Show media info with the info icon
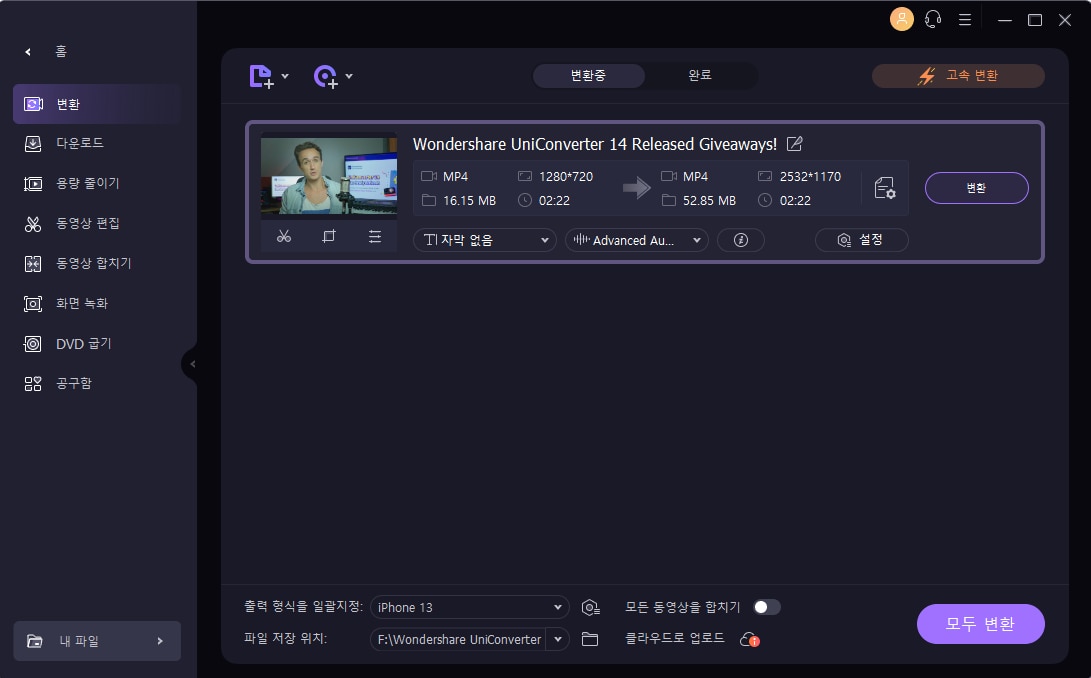Image resolution: width=1091 pixels, height=678 pixels. 741,240
